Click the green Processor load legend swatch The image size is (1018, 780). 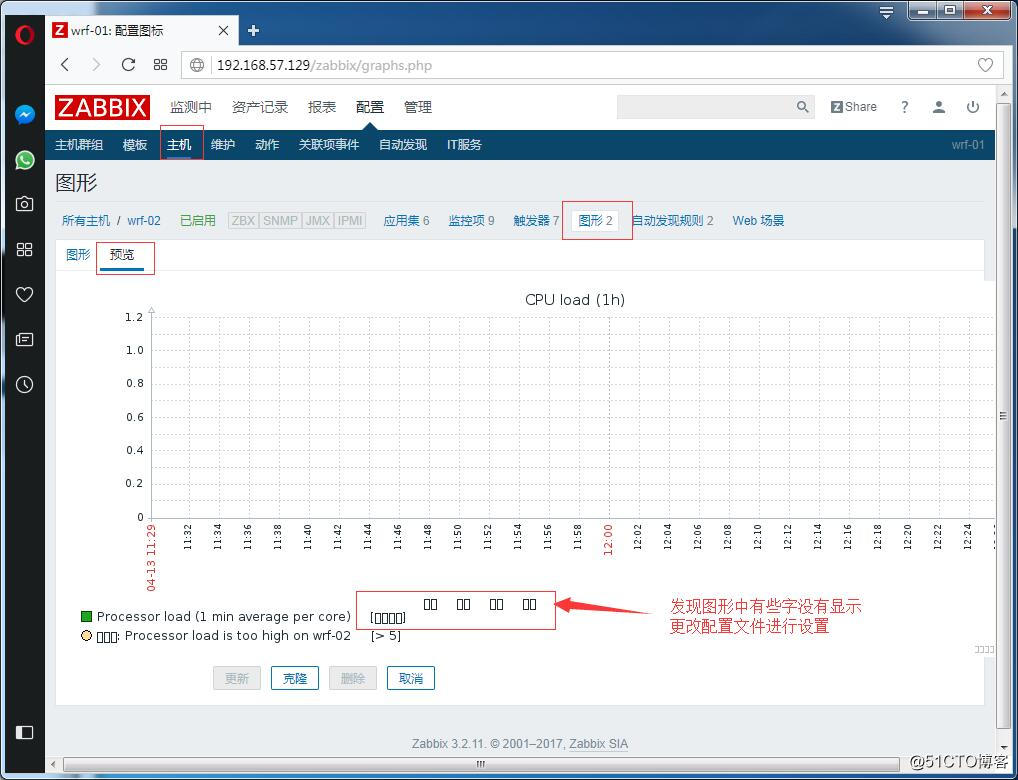[x=86, y=616]
